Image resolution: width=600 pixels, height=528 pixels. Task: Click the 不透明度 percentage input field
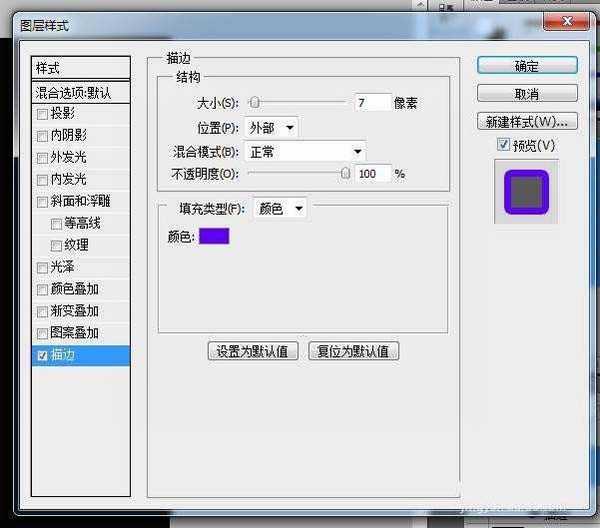point(372,174)
